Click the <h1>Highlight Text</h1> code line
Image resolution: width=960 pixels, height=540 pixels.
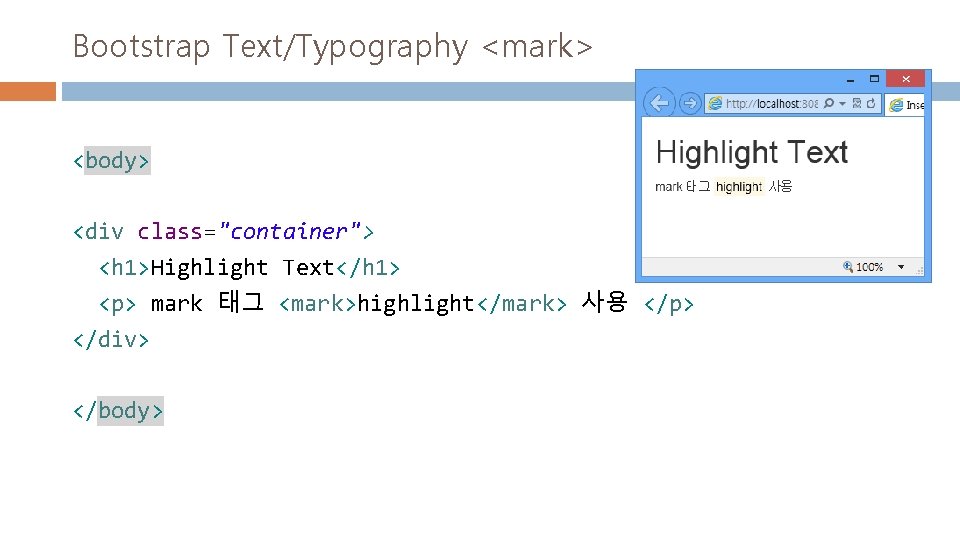pyautogui.click(x=249, y=268)
